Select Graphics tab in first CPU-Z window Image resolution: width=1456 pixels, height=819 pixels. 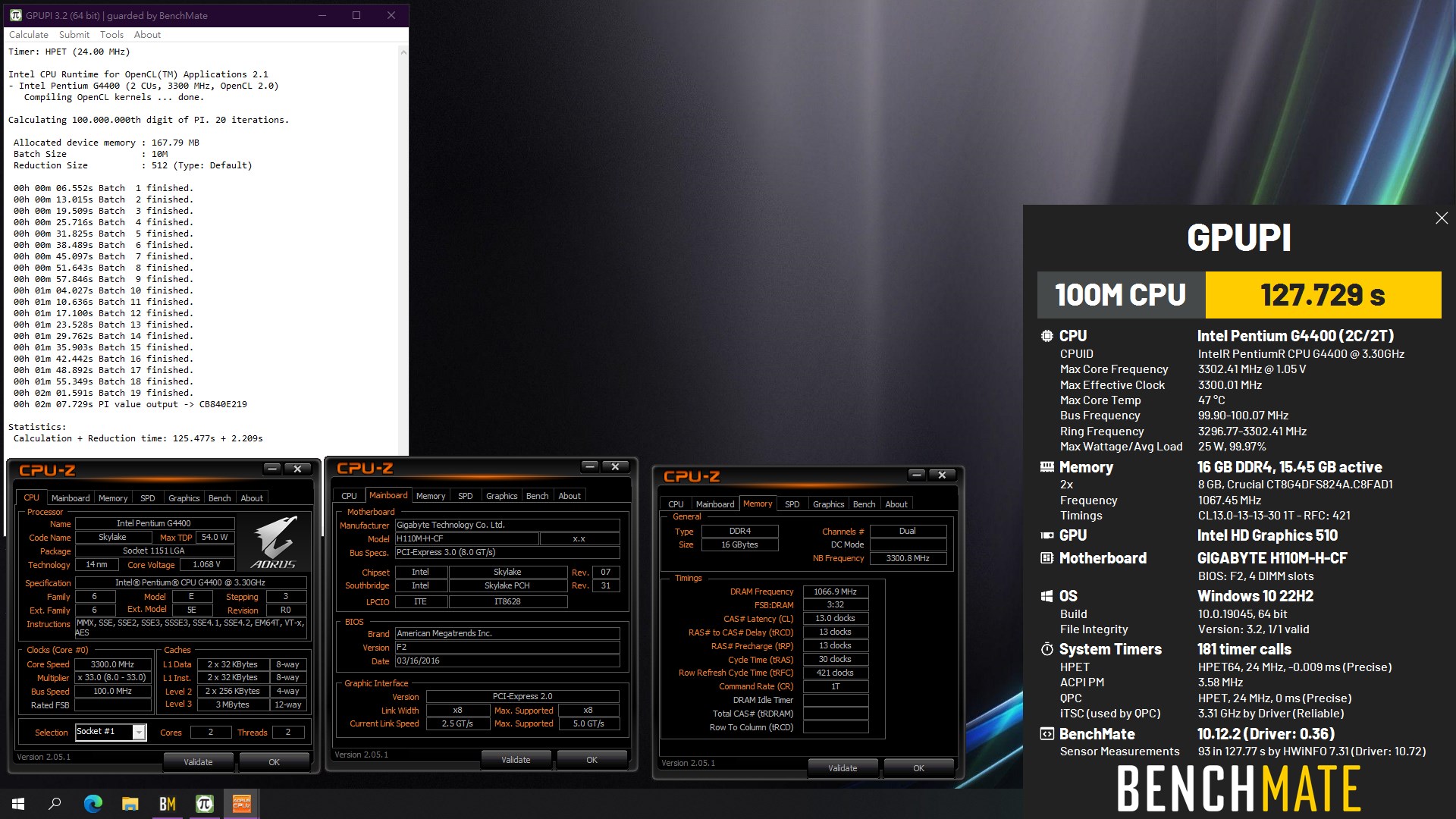(x=184, y=498)
